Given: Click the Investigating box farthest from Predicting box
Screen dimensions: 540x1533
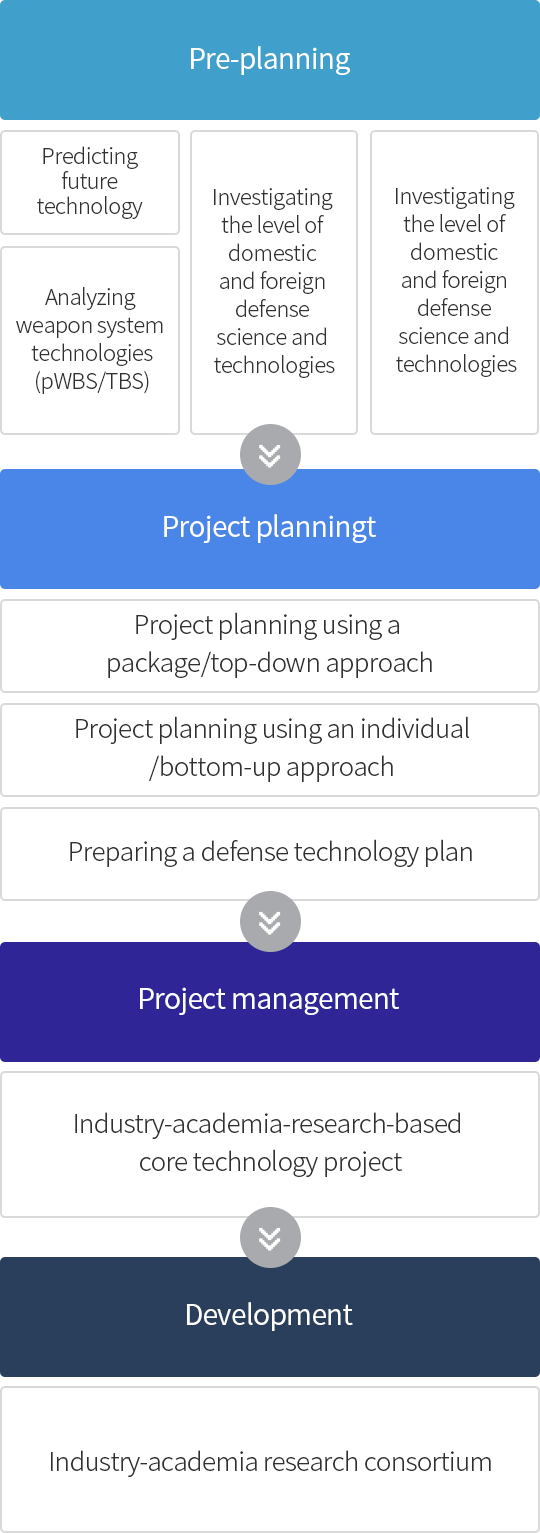Looking at the screenshot, I should 455,282.
